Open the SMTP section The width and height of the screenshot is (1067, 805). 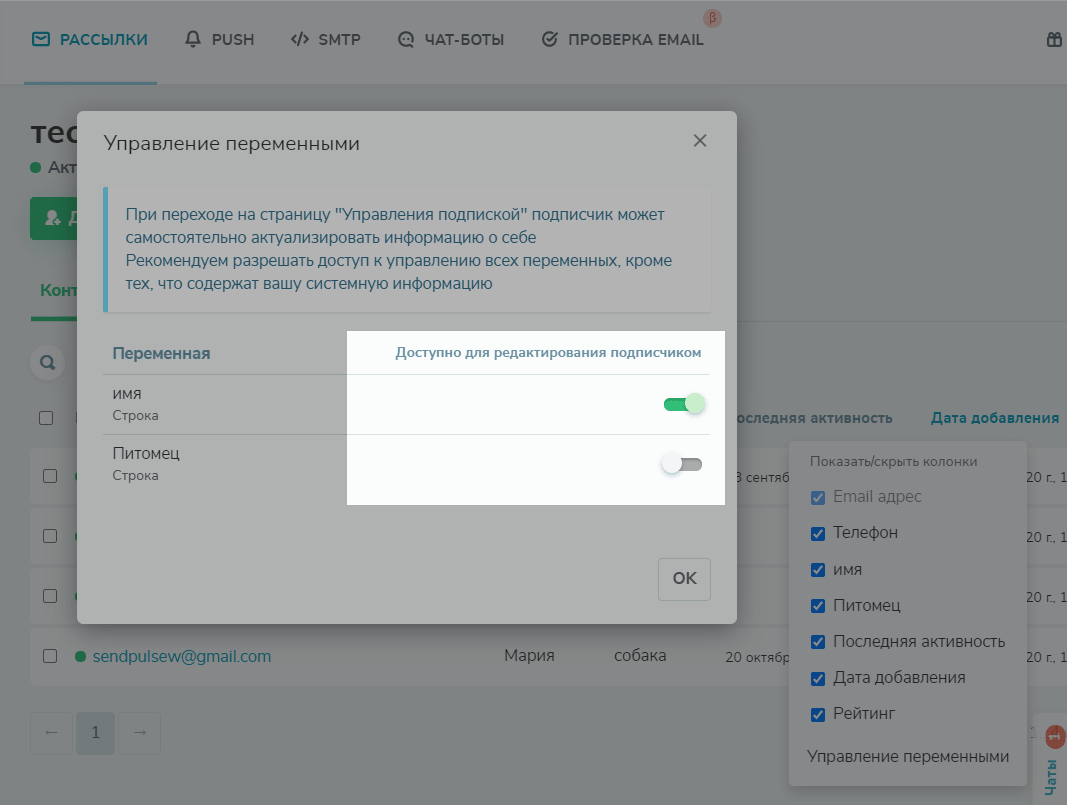pyautogui.click(x=326, y=40)
